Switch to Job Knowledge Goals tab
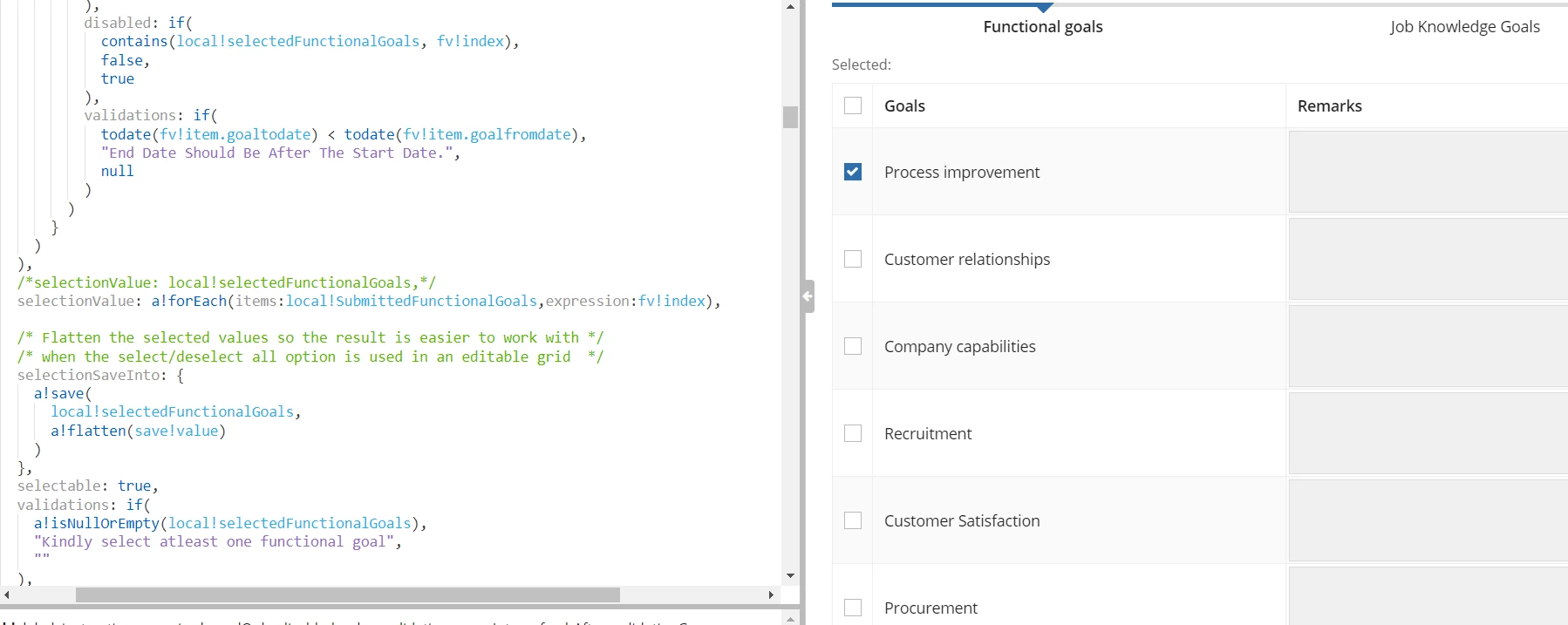The height and width of the screenshot is (625, 1568). tap(1465, 27)
